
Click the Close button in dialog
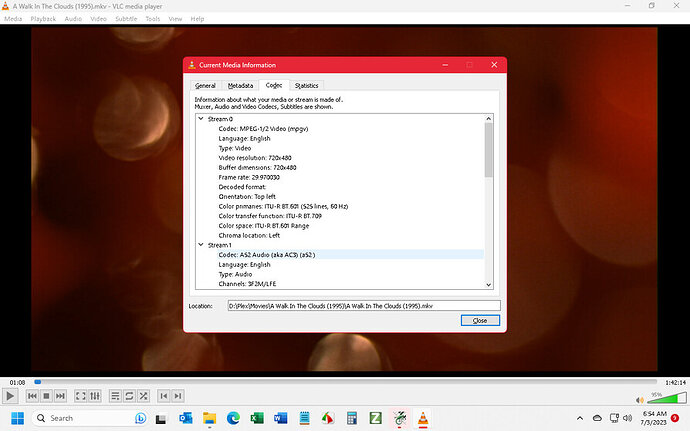click(x=480, y=320)
